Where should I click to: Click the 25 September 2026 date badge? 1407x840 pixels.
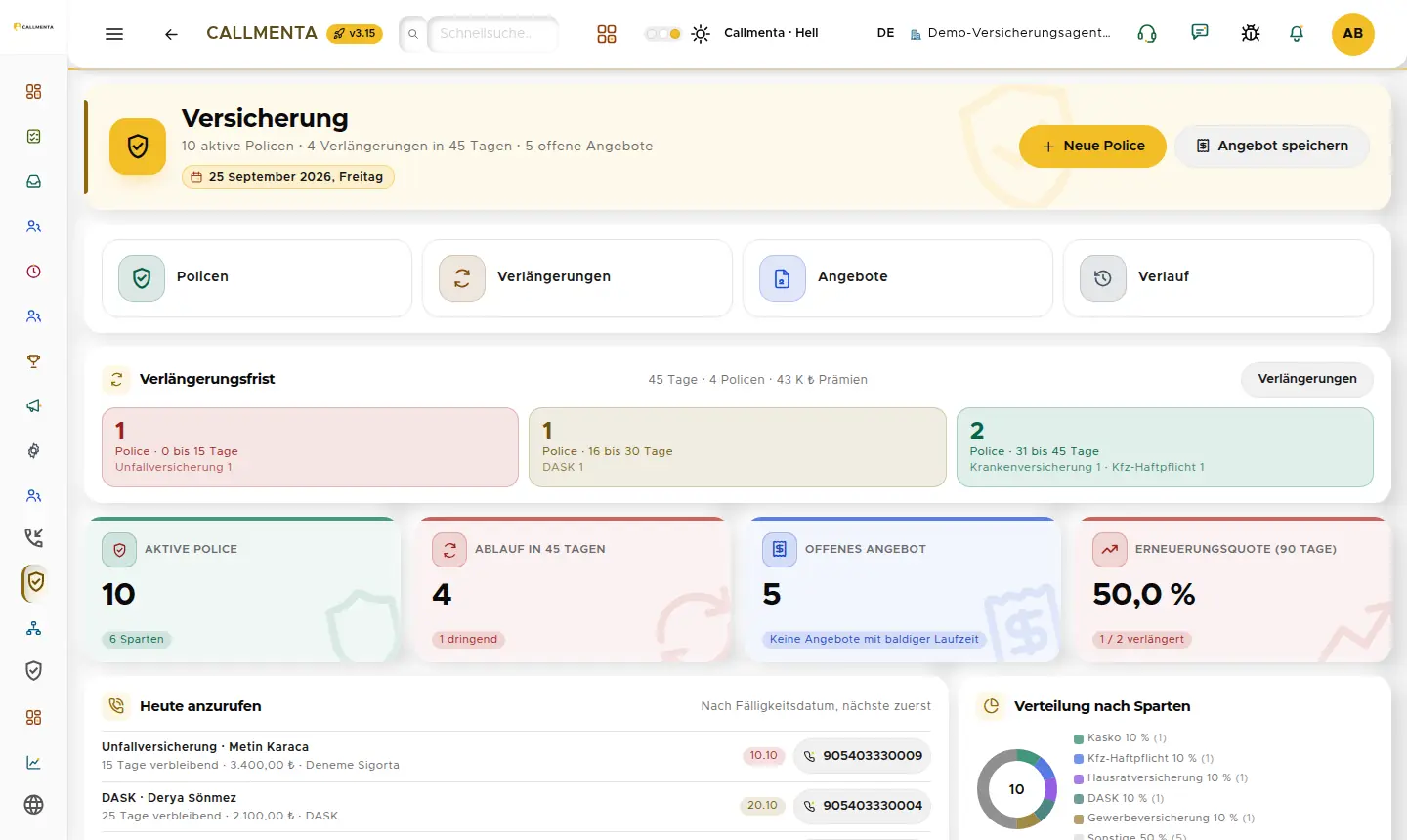coord(288,177)
